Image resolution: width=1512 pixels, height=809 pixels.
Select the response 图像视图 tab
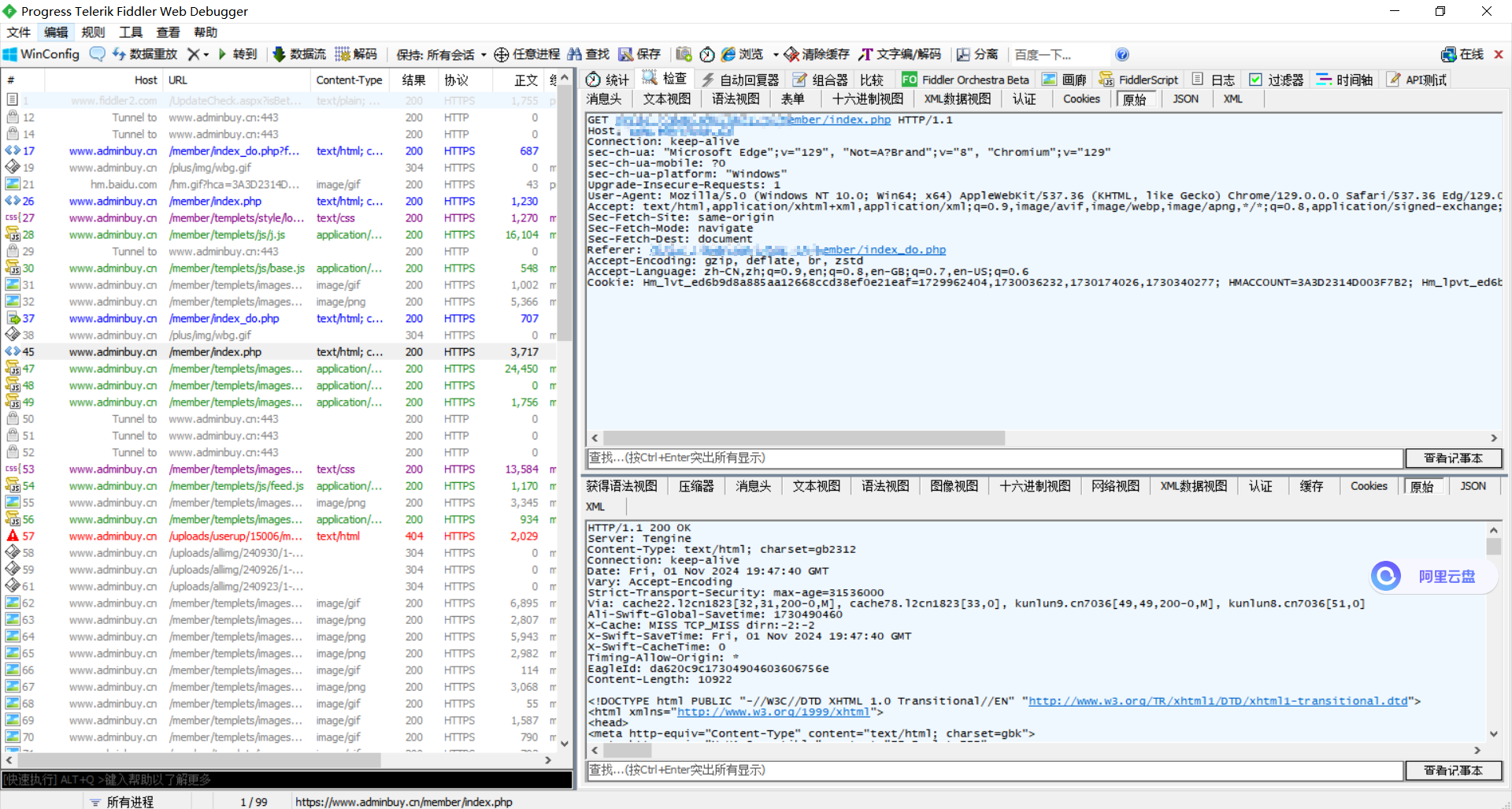pos(954,486)
